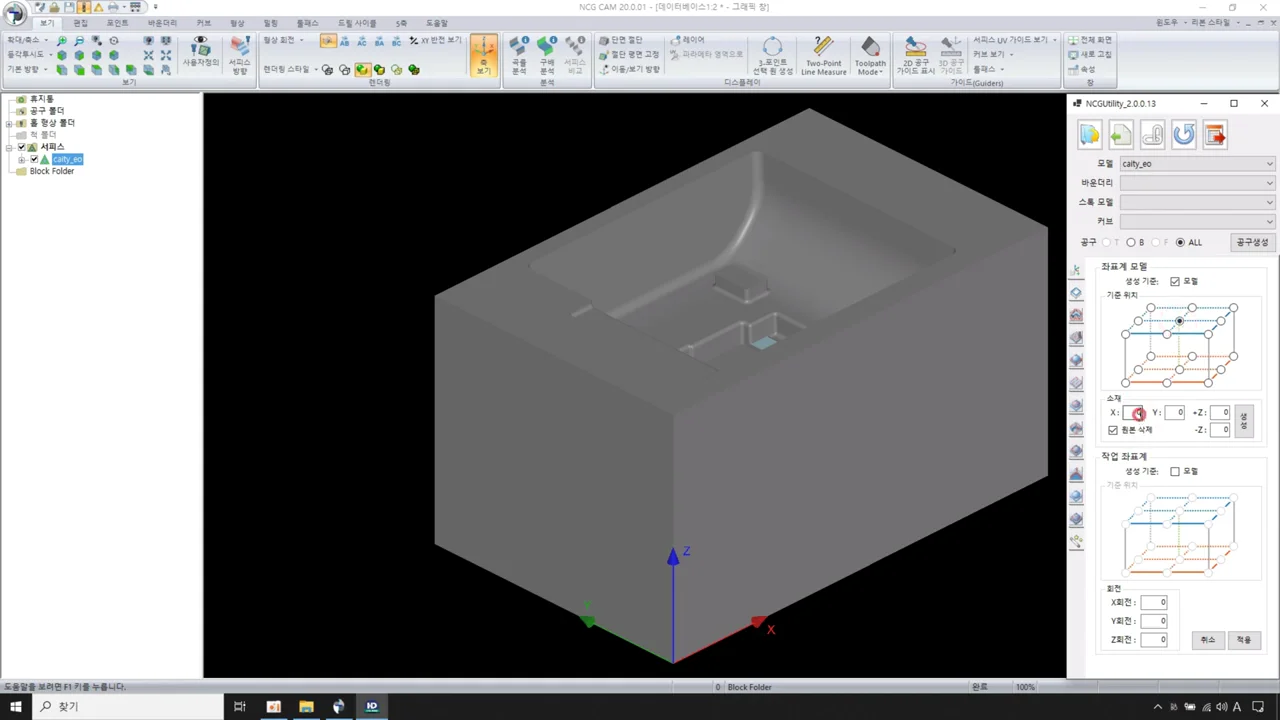Open the 바운더리 dropdown in NCGUtility
This screenshot has width=1280, height=720.
pos(1197,183)
